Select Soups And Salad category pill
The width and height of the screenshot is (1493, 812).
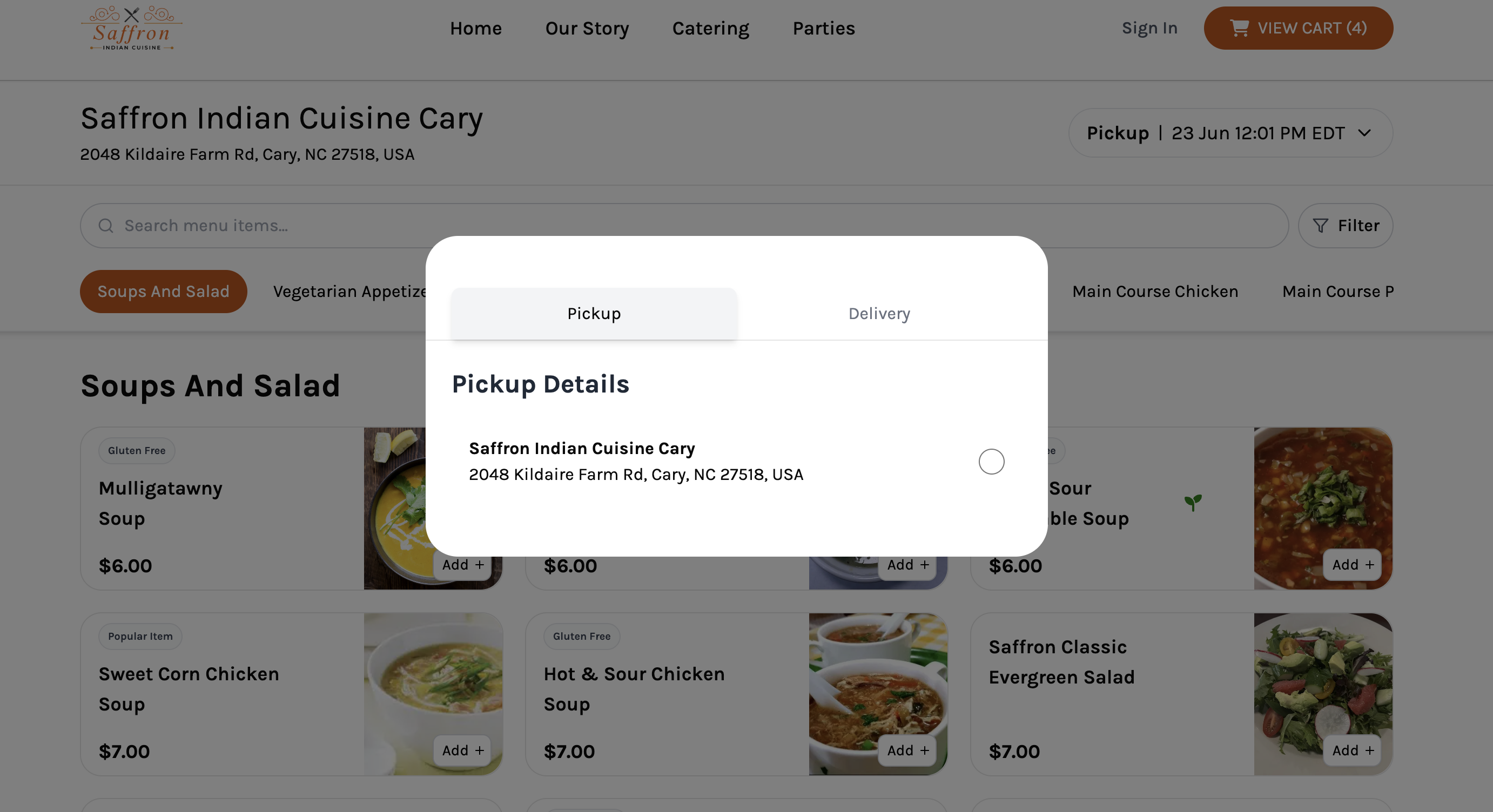(163, 292)
